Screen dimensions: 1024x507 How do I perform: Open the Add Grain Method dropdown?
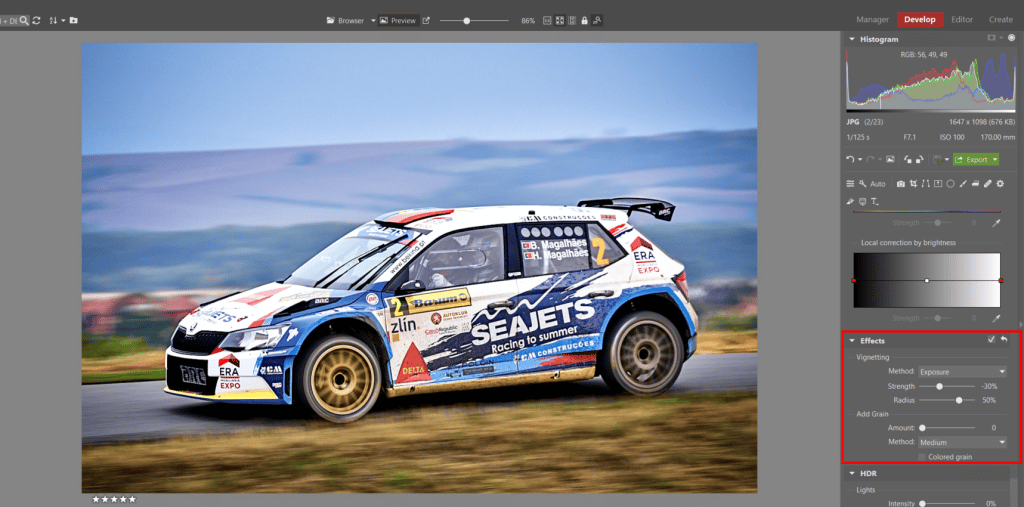[x=962, y=442]
